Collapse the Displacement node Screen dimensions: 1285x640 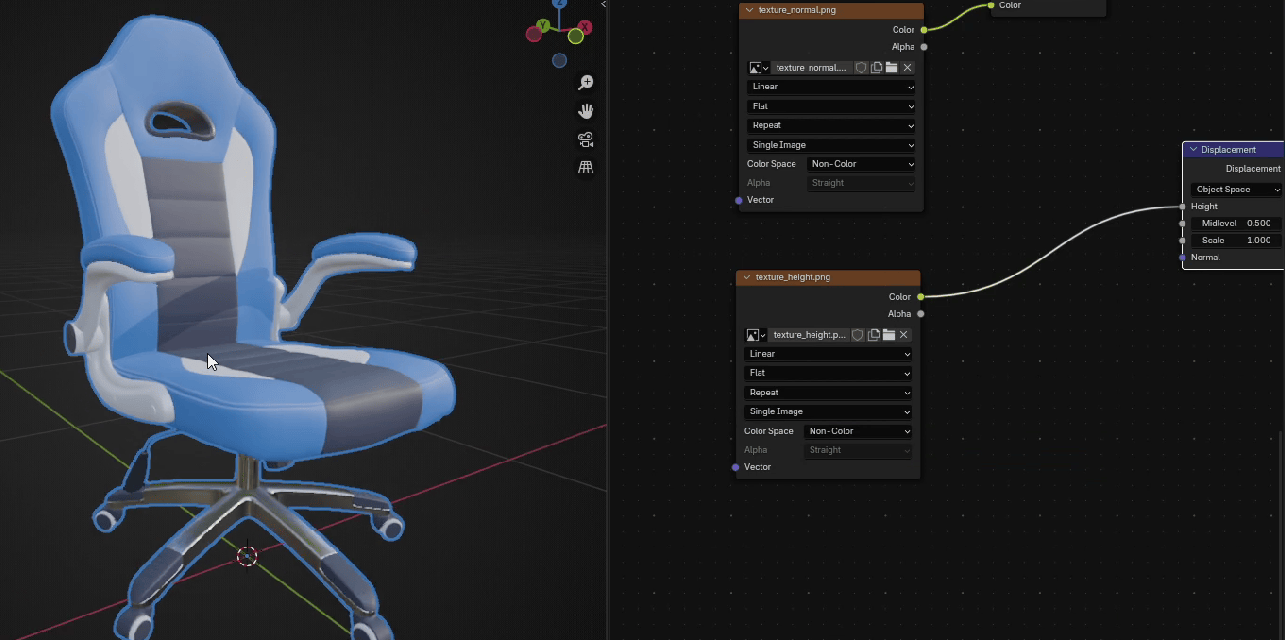(x=1193, y=150)
